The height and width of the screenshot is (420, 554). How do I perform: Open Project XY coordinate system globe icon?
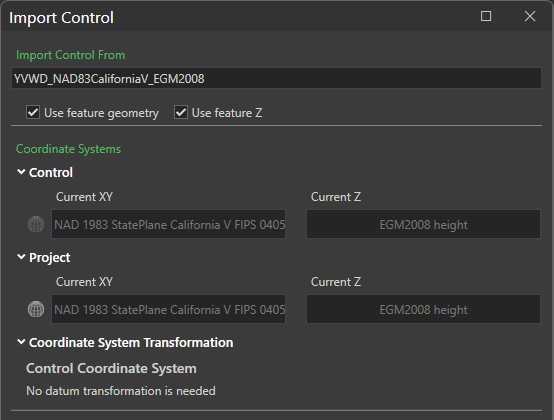click(x=36, y=309)
